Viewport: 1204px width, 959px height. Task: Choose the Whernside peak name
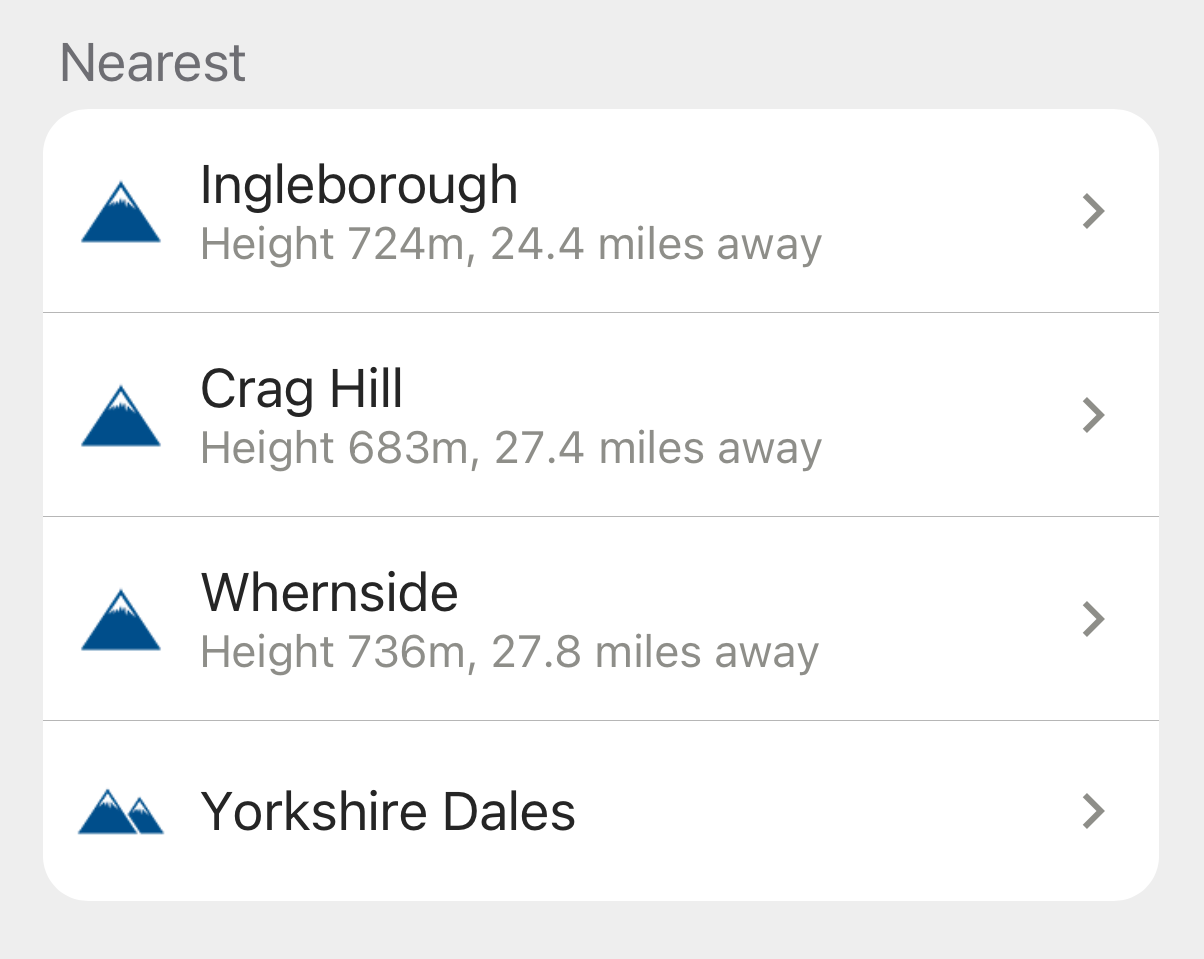pos(329,593)
